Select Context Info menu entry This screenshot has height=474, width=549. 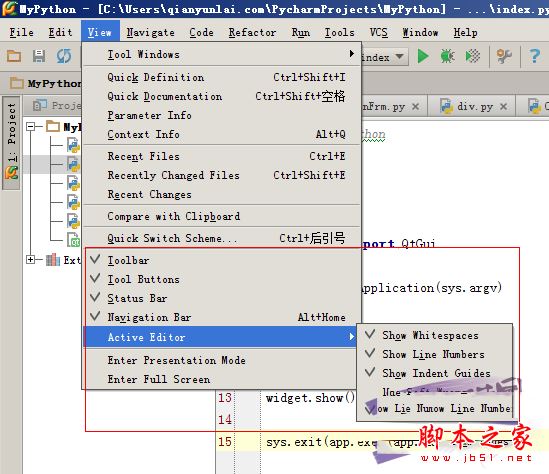[x=222, y=134]
